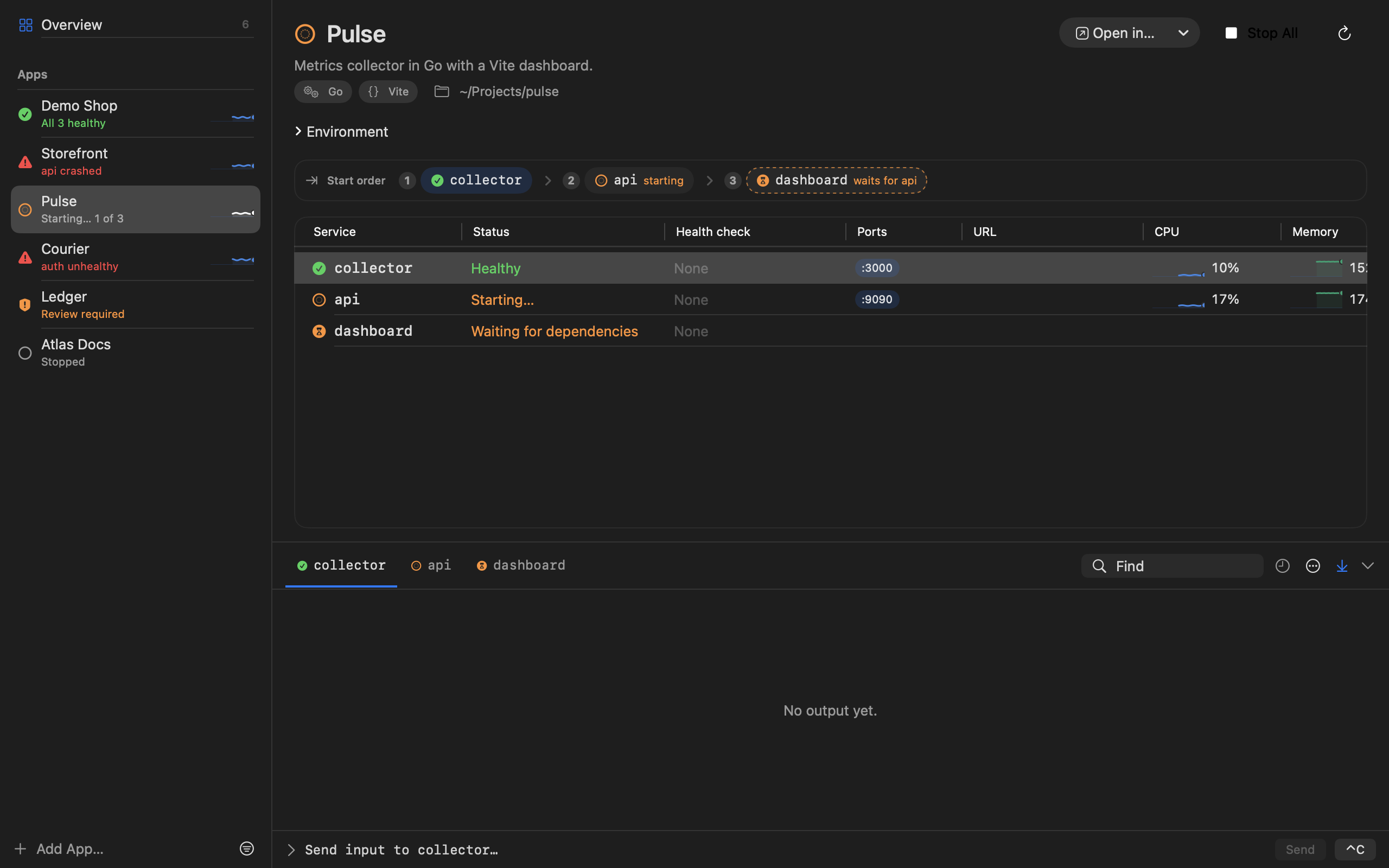The height and width of the screenshot is (868, 1389).
Task: Click the Find magnifier icon
Action: click(1099, 566)
